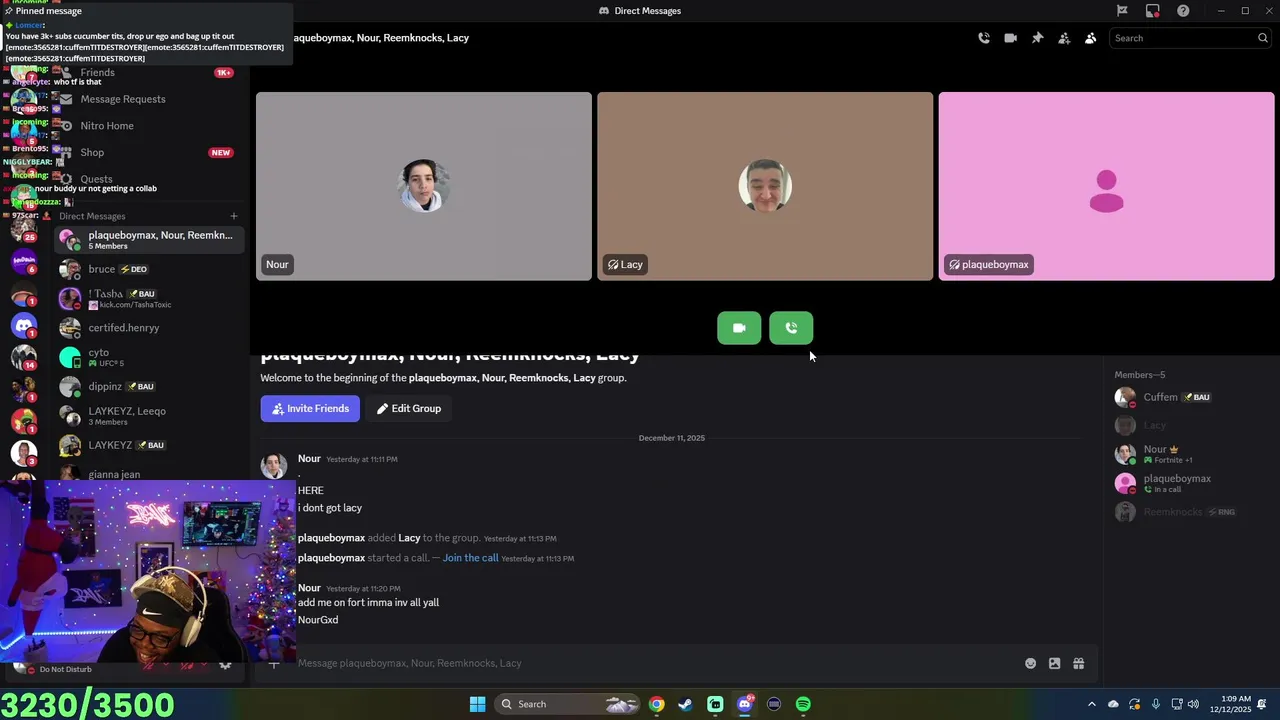1280x720 pixels.
Task: Open Discord taskbar icon
Action: coord(744,704)
